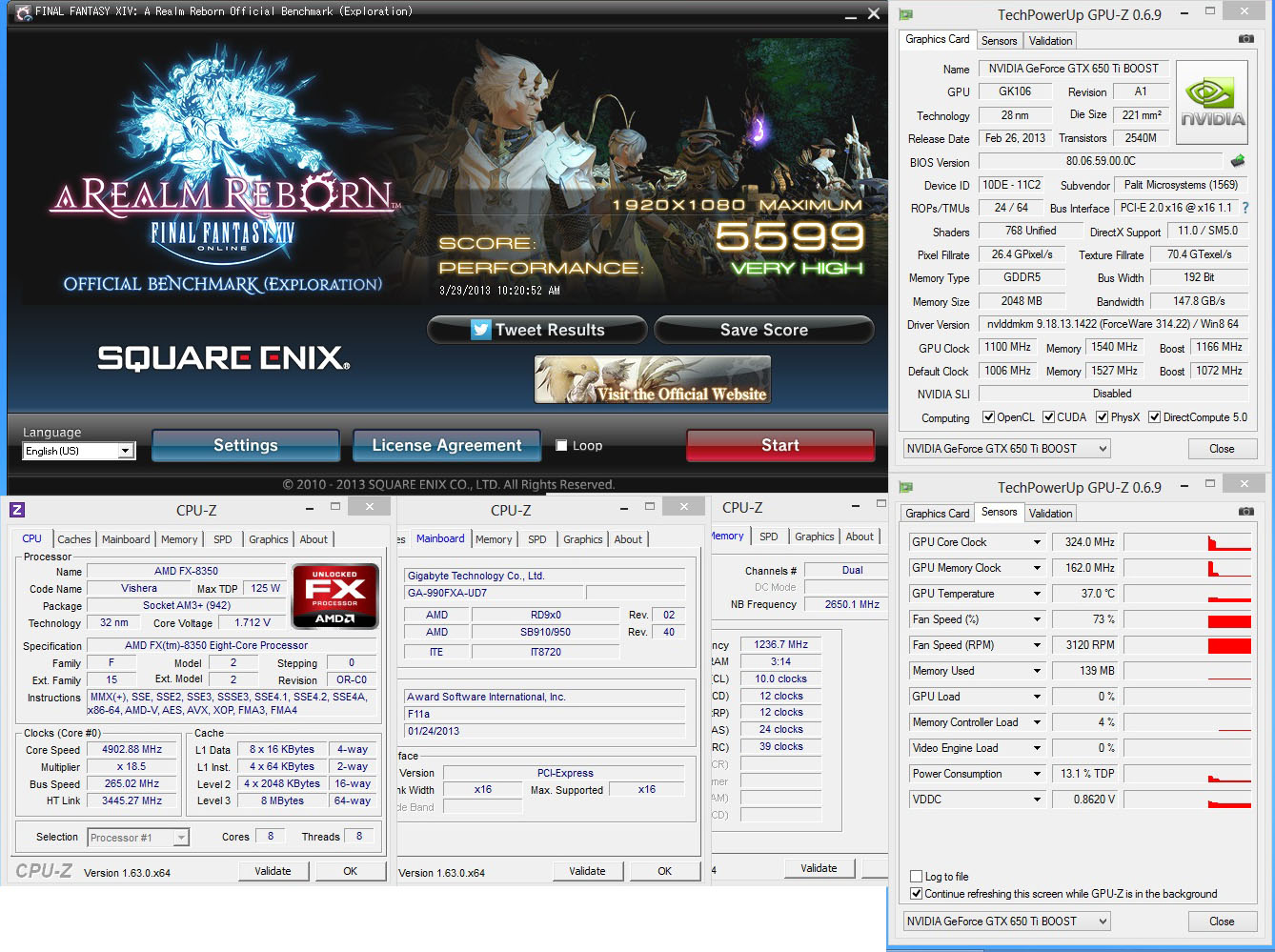The image size is (1275, 952).
Task: Click the camera screenshot icon in upper GPU-Z window
Action: (x=1245, y=39)
